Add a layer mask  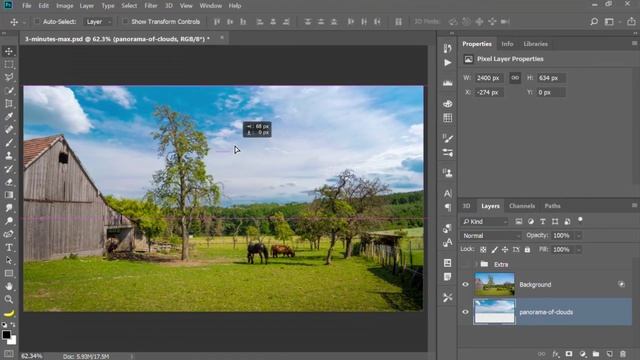pos(569,354)
